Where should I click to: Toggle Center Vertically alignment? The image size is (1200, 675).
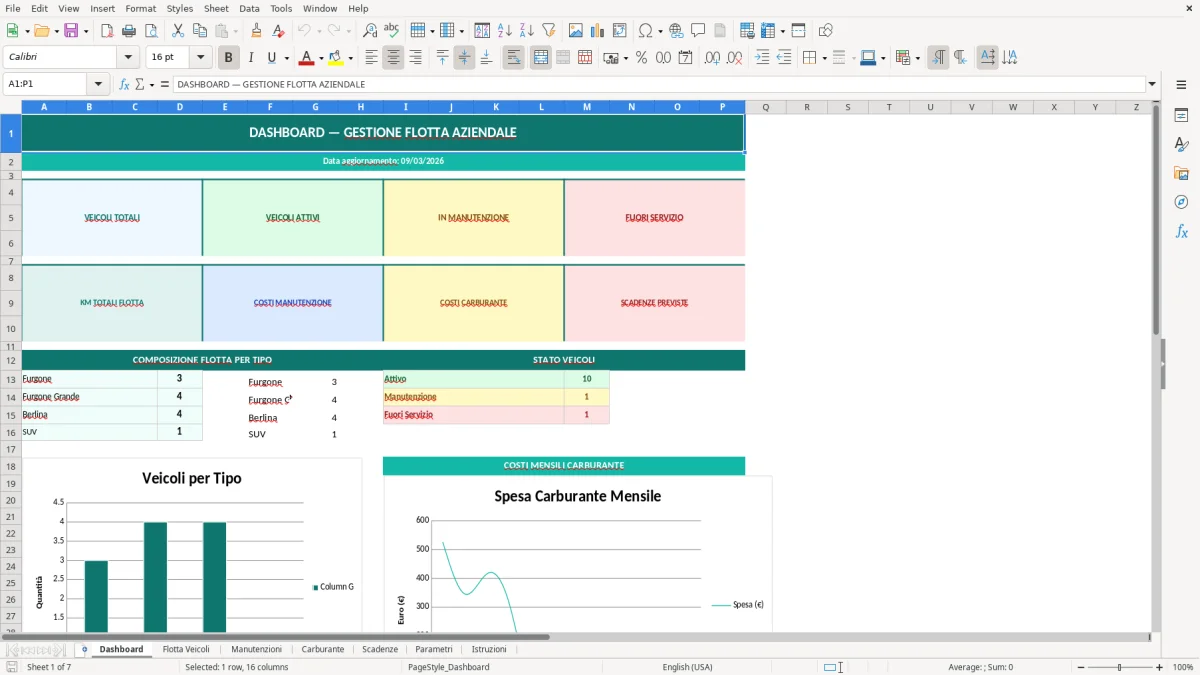click(x=464, y=58)
